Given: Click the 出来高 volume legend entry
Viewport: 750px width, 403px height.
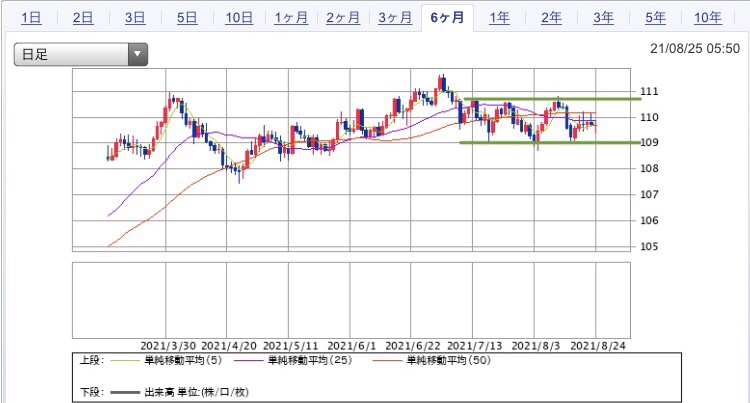Looking at the screenshot, I should pos(179,392).
